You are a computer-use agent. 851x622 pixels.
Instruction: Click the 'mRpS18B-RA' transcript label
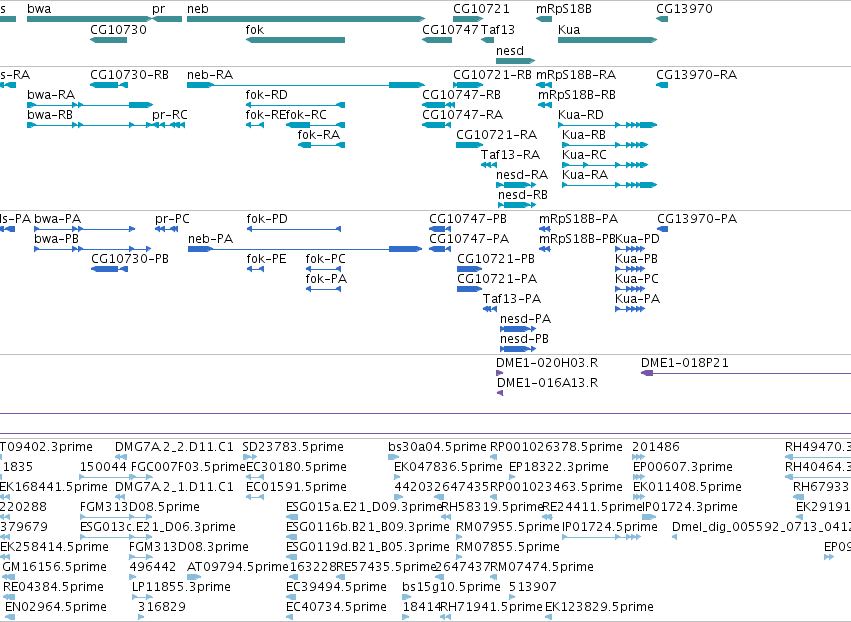(576, 75)
